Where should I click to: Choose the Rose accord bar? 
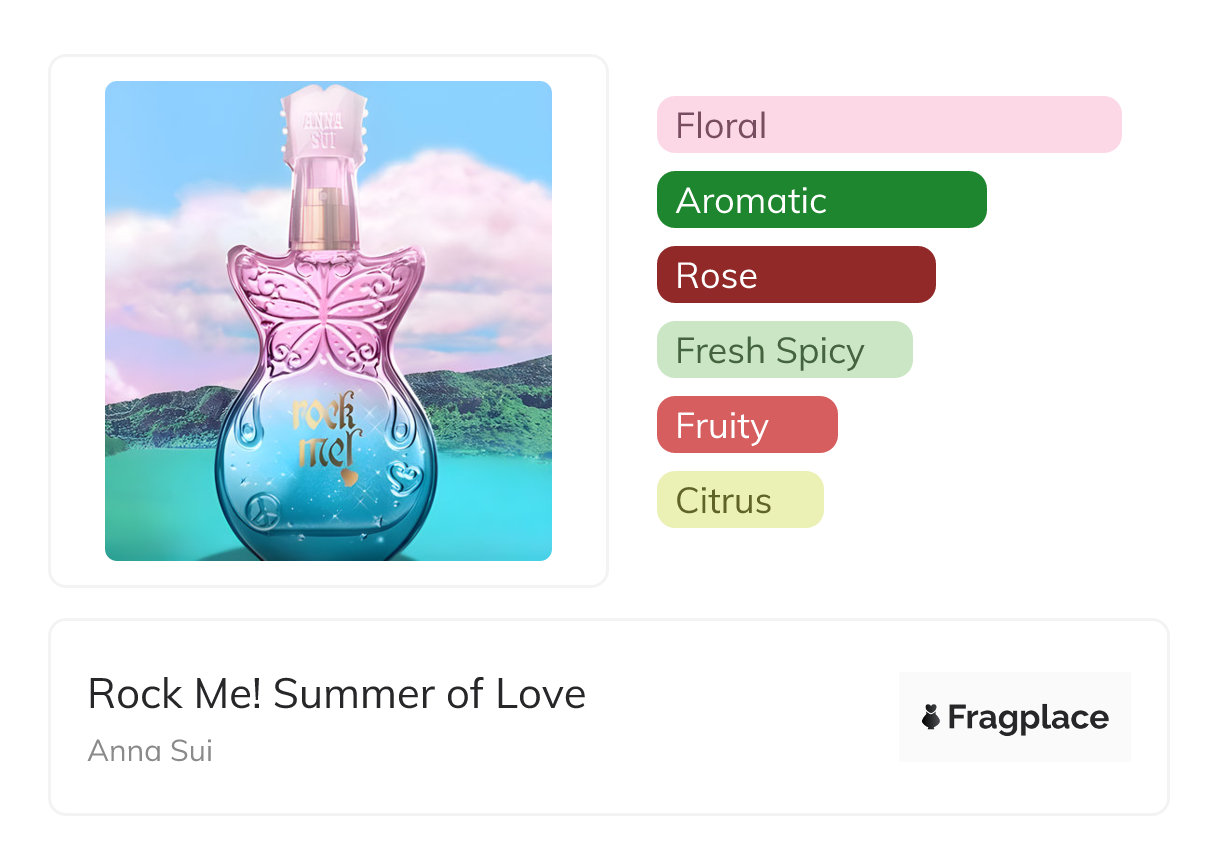tap(795, 275)
